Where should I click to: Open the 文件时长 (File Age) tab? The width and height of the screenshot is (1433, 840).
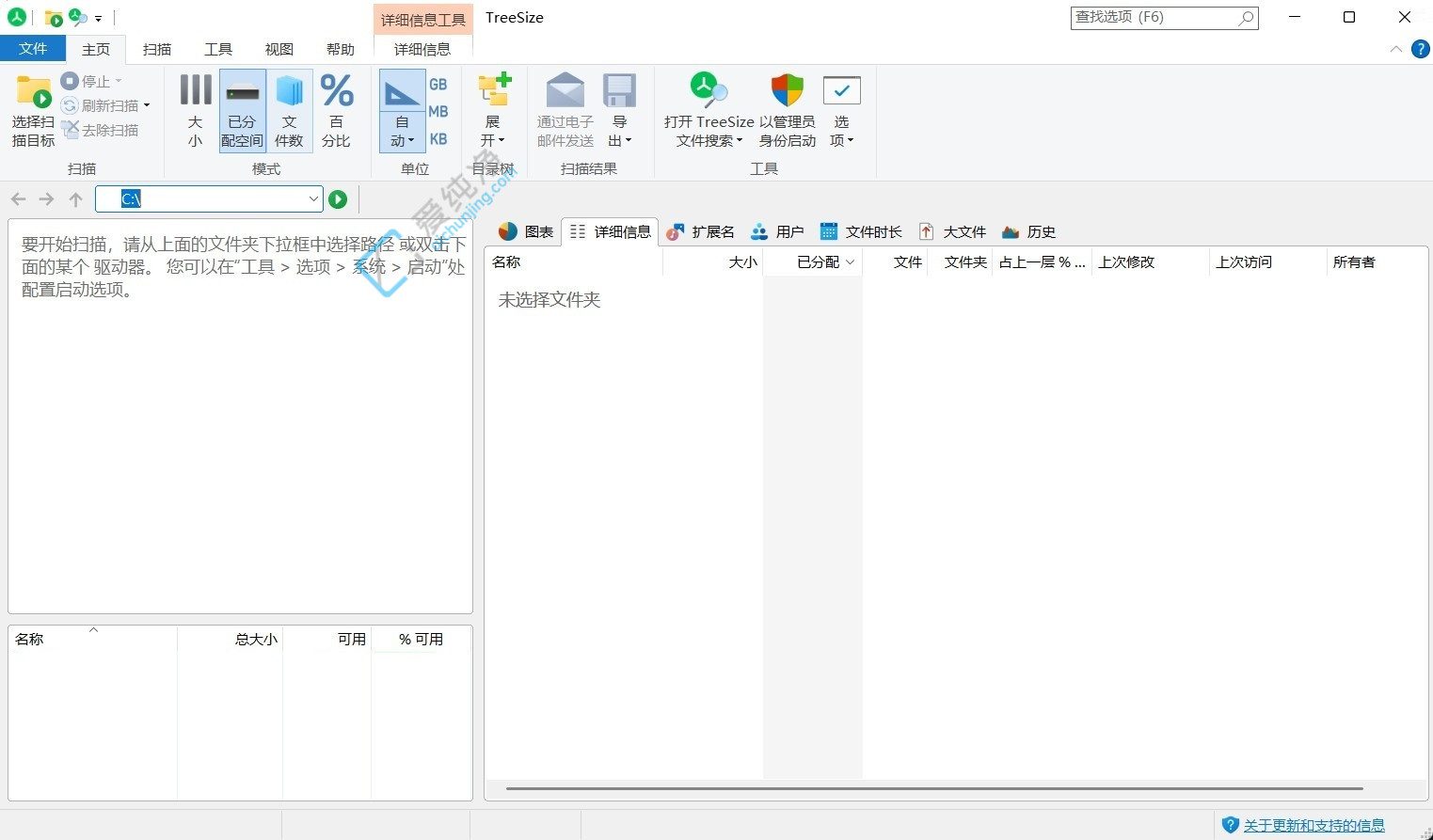pos(861,231)
